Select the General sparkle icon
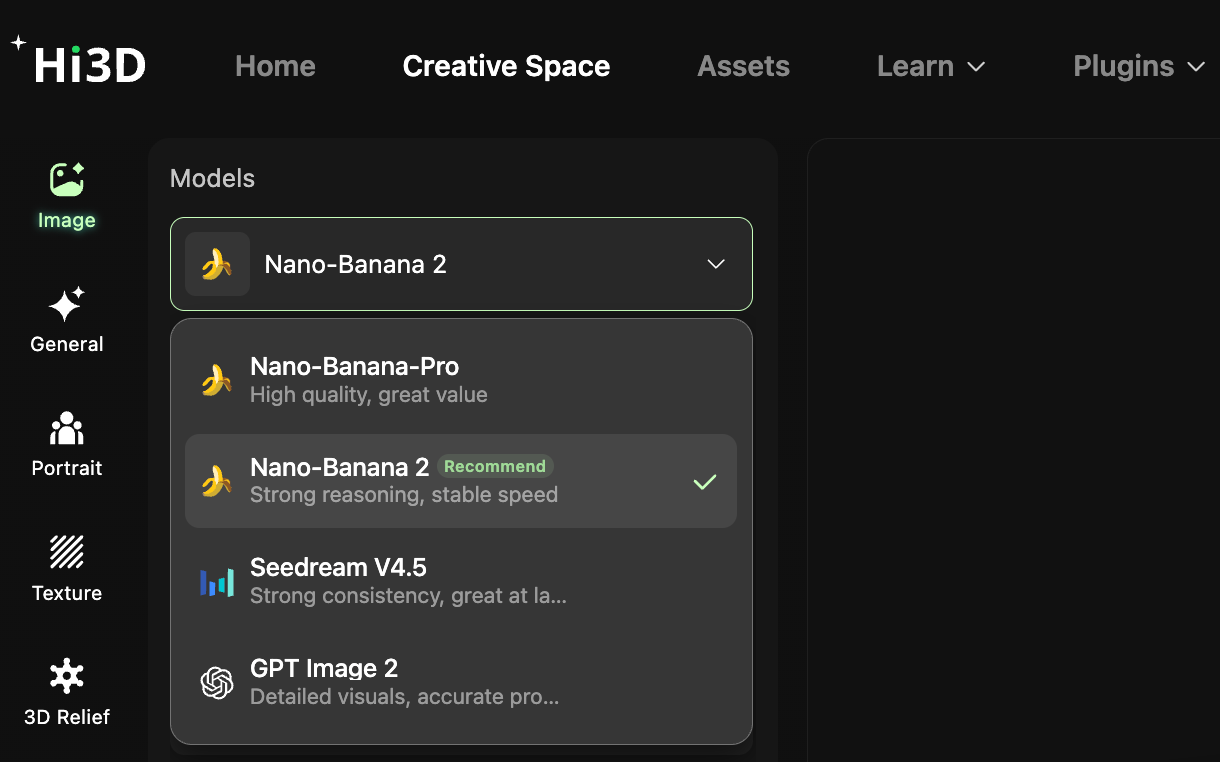The height and width of the screenshot is (762, 1220). coord(67,304)
